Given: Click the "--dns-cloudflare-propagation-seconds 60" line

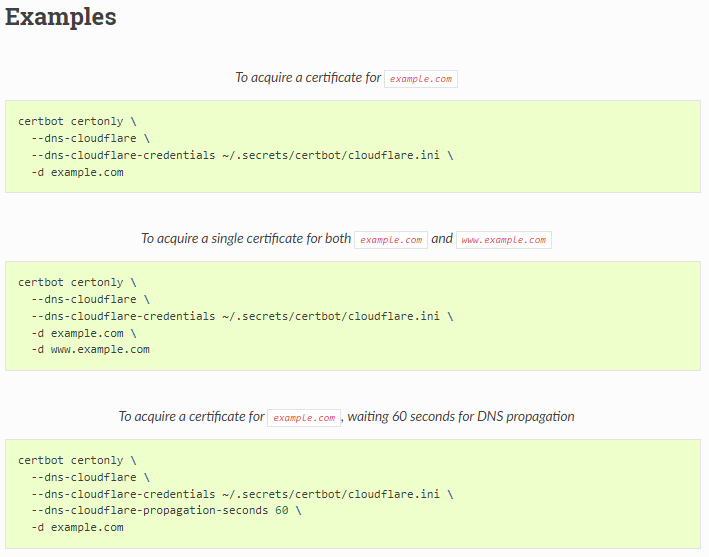Looking at the screenshot, I should 166,510.
